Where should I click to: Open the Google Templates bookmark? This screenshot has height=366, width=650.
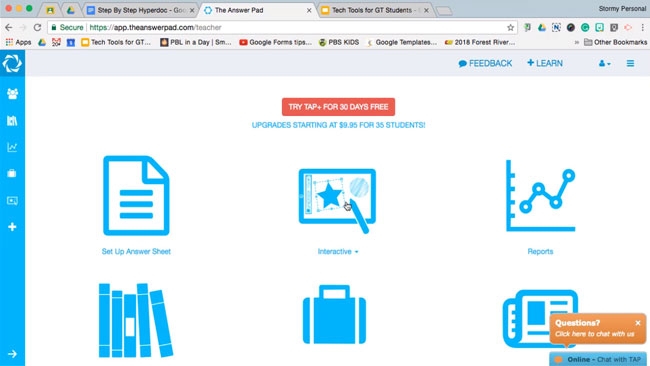pos(402,42)
